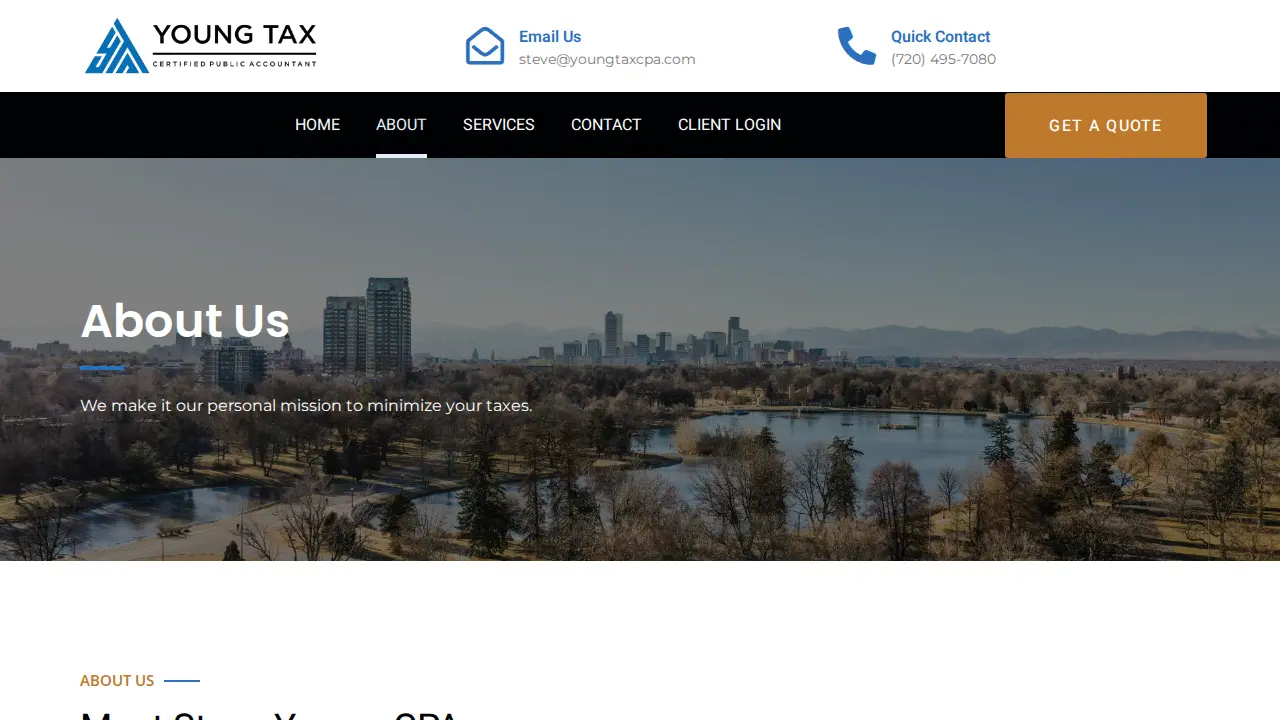Click the mission statement about minimizing taxes
The width and height of the screenshot is (1280, 720).
click(306, 406)
